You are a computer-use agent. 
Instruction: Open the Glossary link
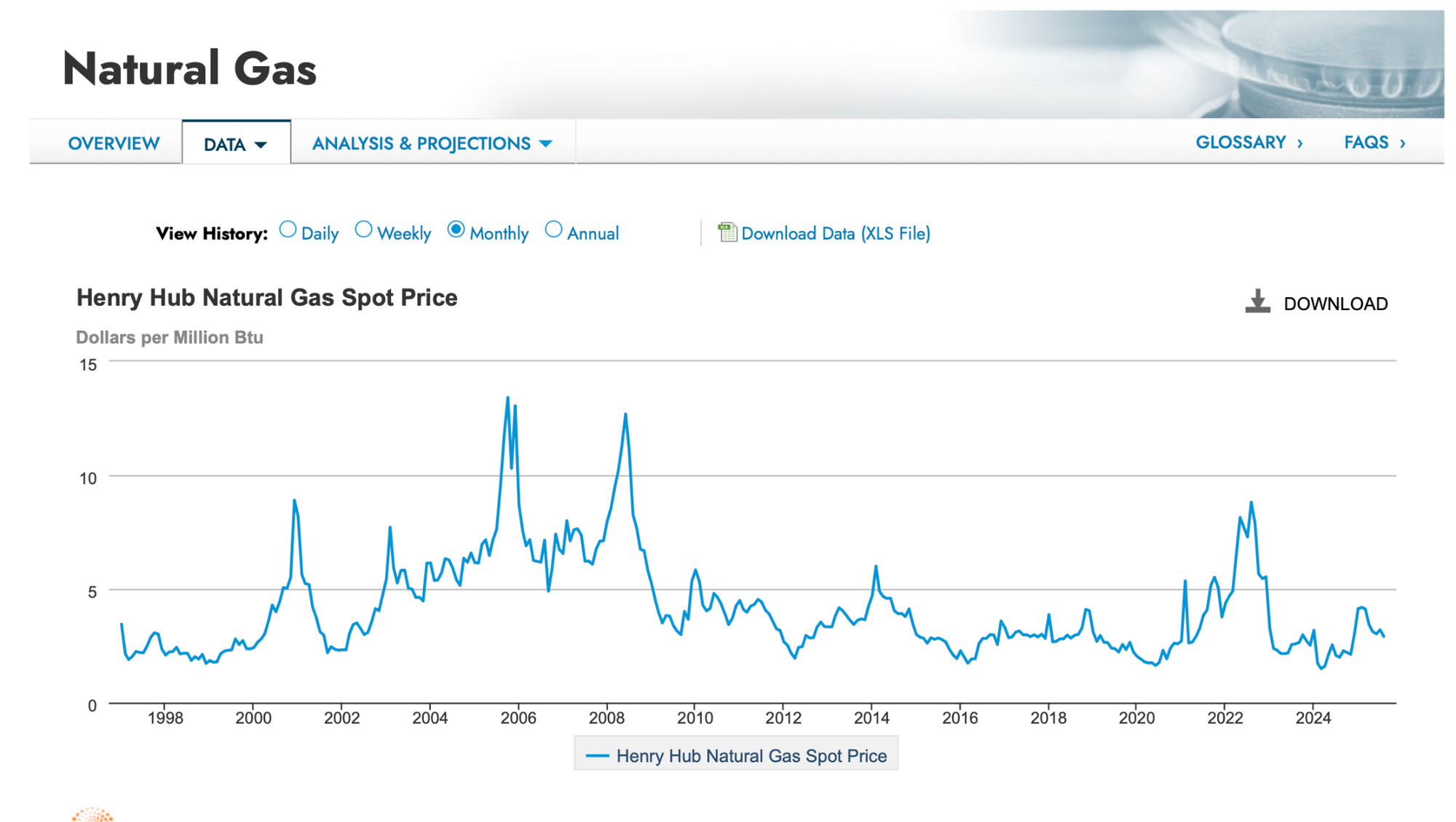[x=1241, y=143]
